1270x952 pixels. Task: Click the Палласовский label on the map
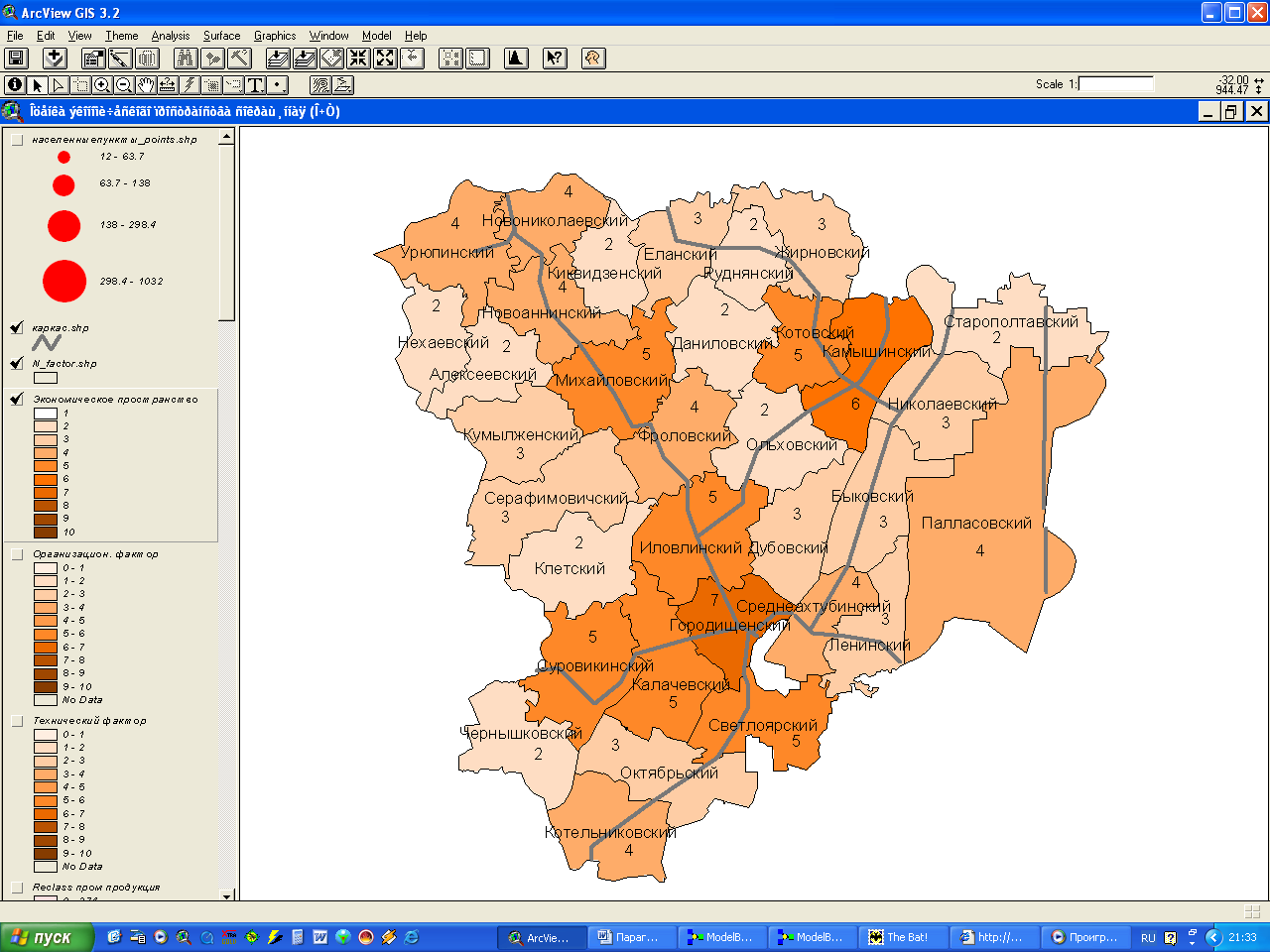[976, 524]
